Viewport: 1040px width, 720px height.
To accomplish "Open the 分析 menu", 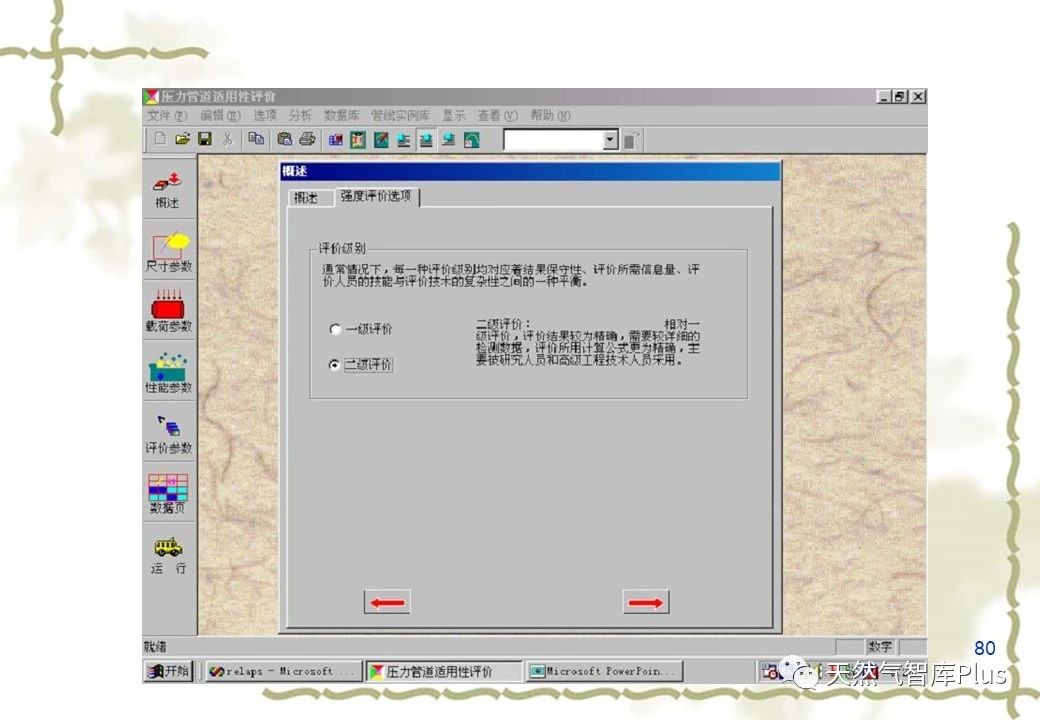I will click(300, 115).
